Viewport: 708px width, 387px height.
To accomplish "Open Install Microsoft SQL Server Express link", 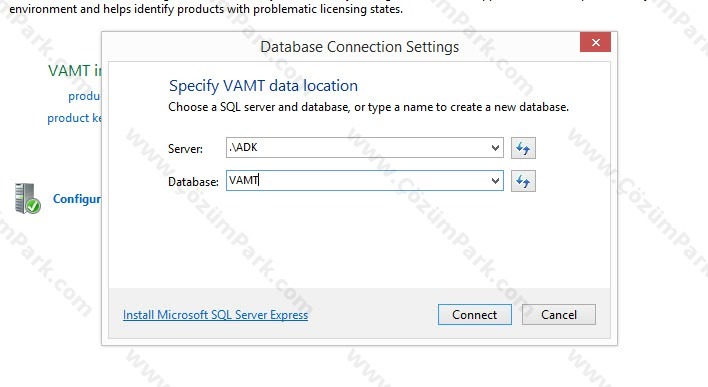I will 215,315.
